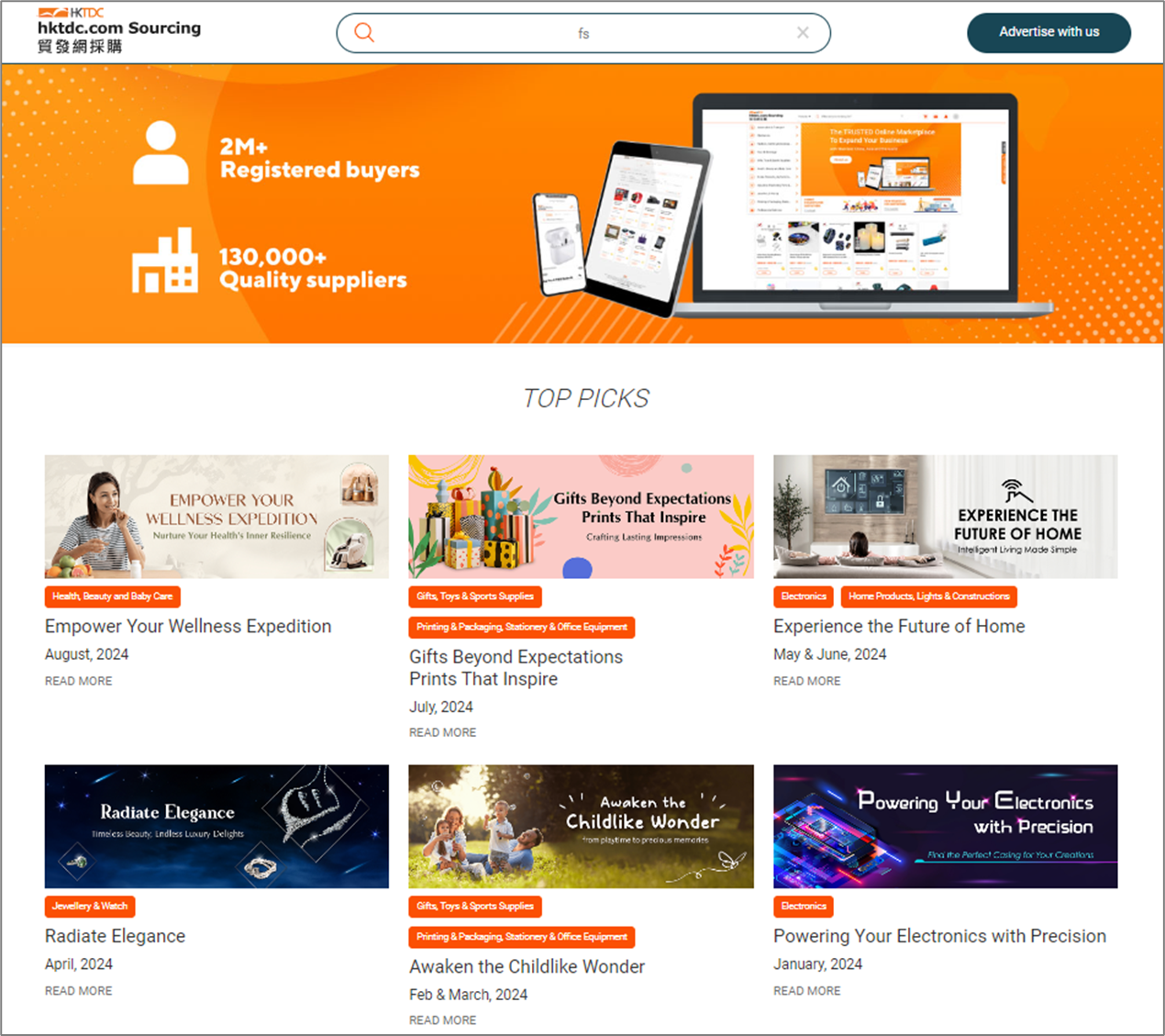
Task: Open Powering Your Electronics with Precision title
Action: tap(939, 936)
